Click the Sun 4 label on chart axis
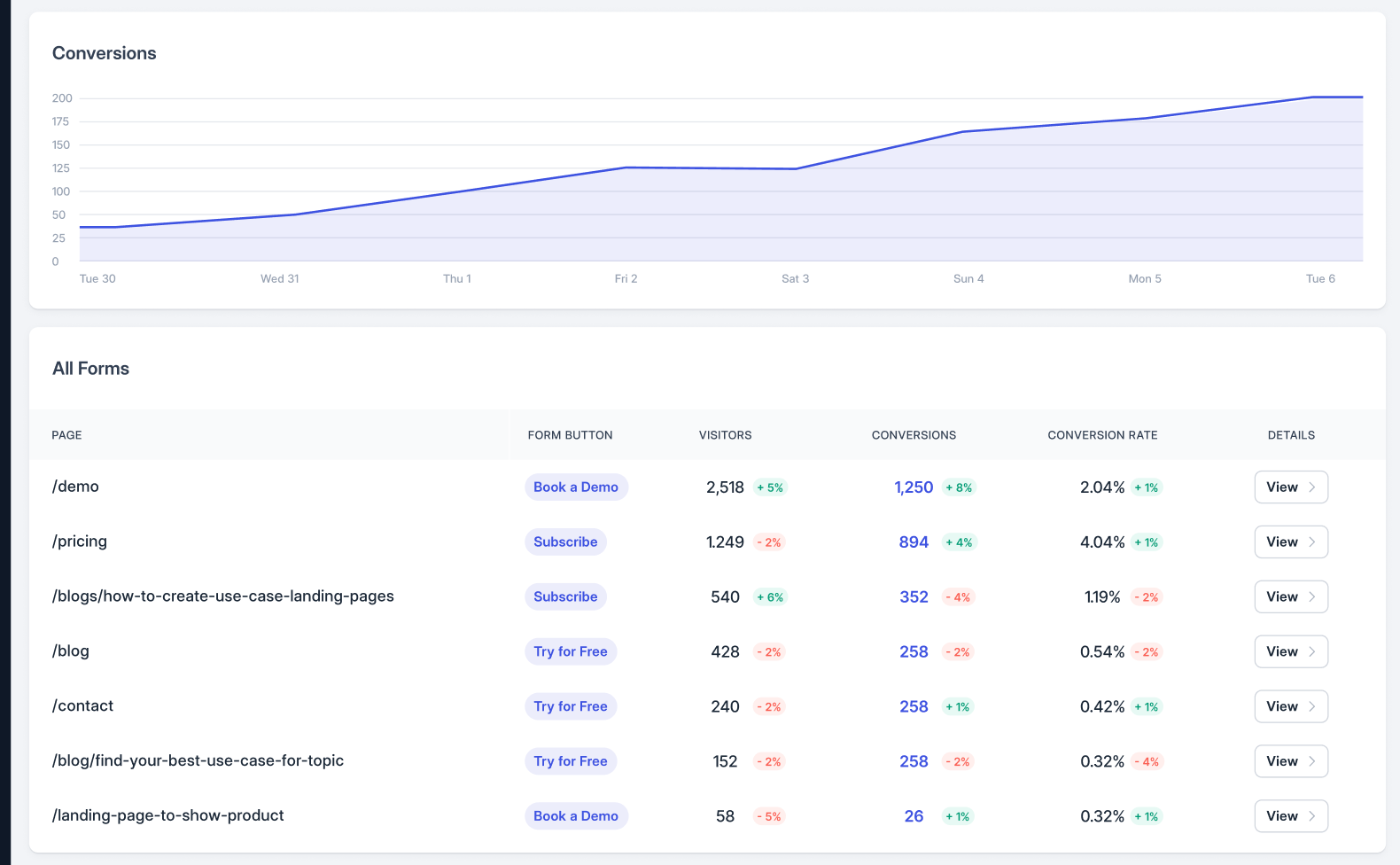The width and height of the screenshot is (1400, 865). [x=968, y=278]
